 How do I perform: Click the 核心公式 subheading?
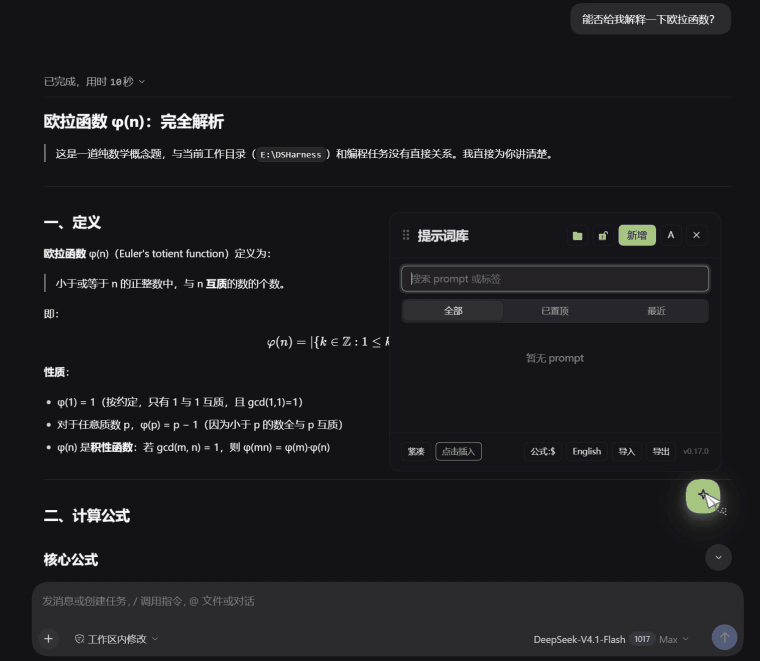point(71,560)
